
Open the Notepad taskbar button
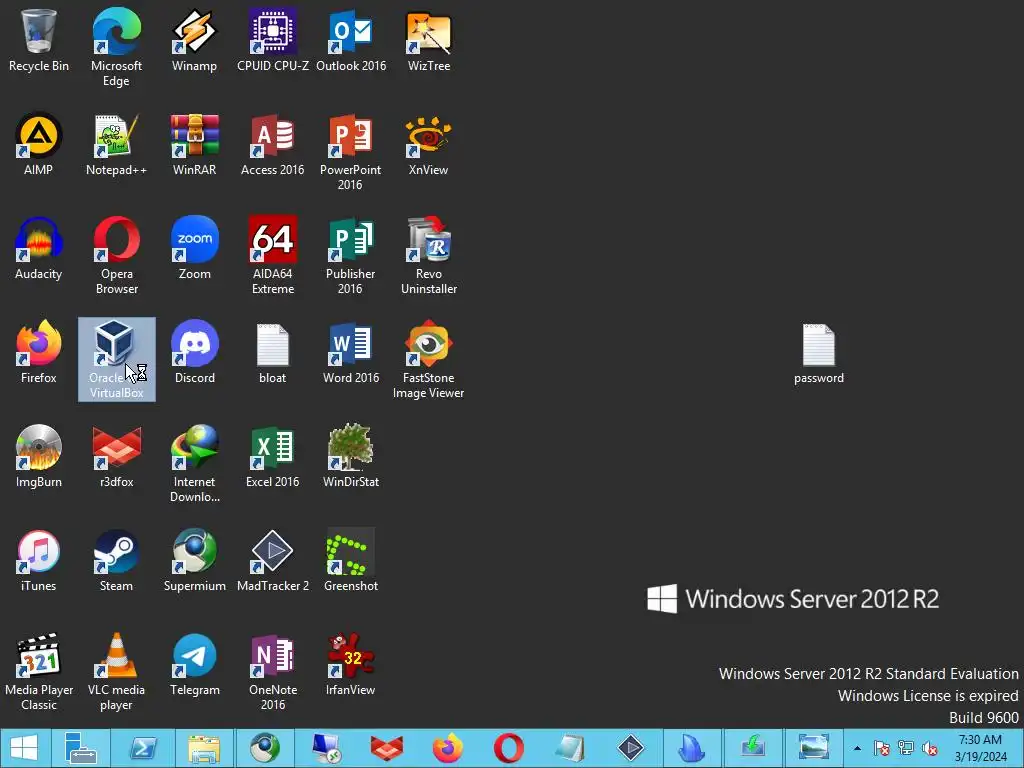(569, 748)
